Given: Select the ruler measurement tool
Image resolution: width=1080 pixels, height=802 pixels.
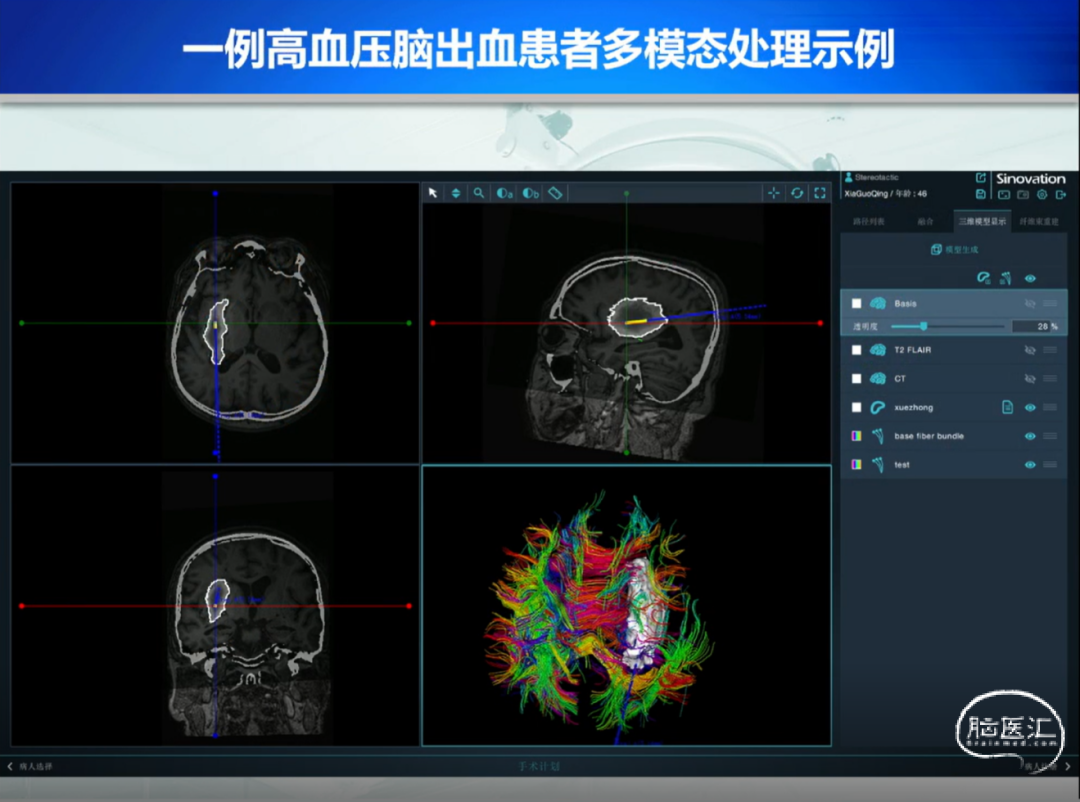Looking at the screenshot, I should point(556,193).
